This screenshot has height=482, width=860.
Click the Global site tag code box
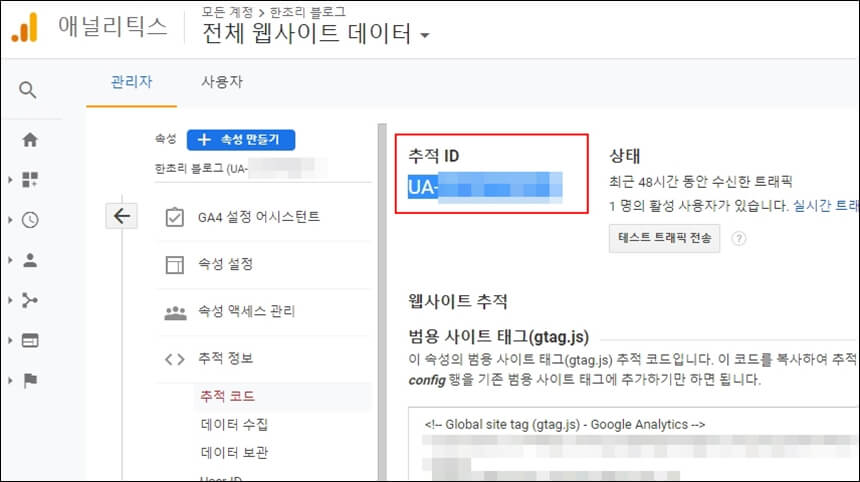pyautogui.click(x=633, y=444)
